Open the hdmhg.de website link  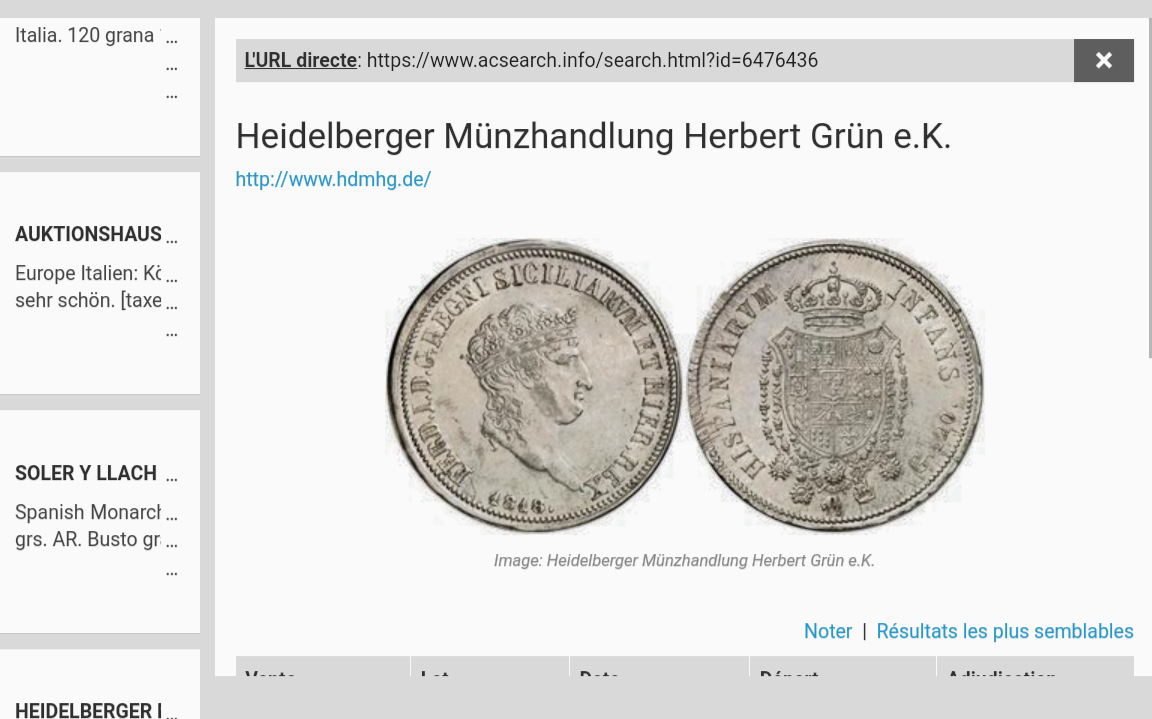point(333,179)
